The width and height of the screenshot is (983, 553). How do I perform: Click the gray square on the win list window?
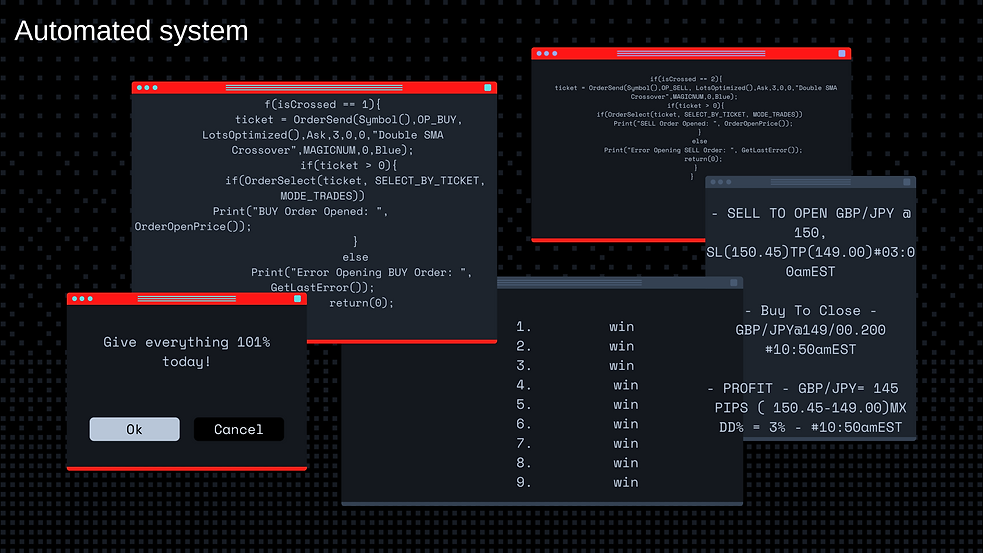733,283
